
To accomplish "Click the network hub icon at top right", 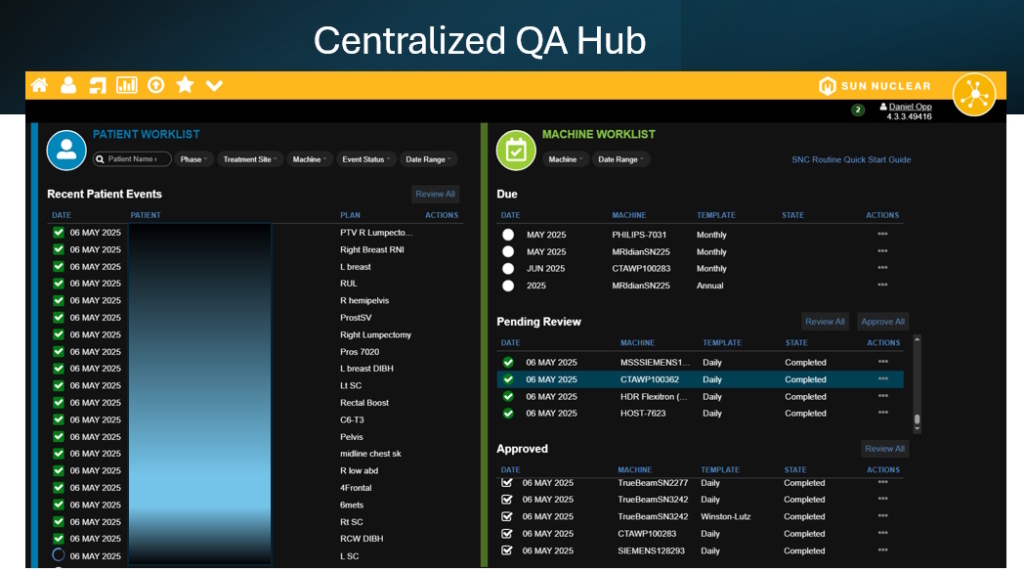I will (x=973, y=95).
